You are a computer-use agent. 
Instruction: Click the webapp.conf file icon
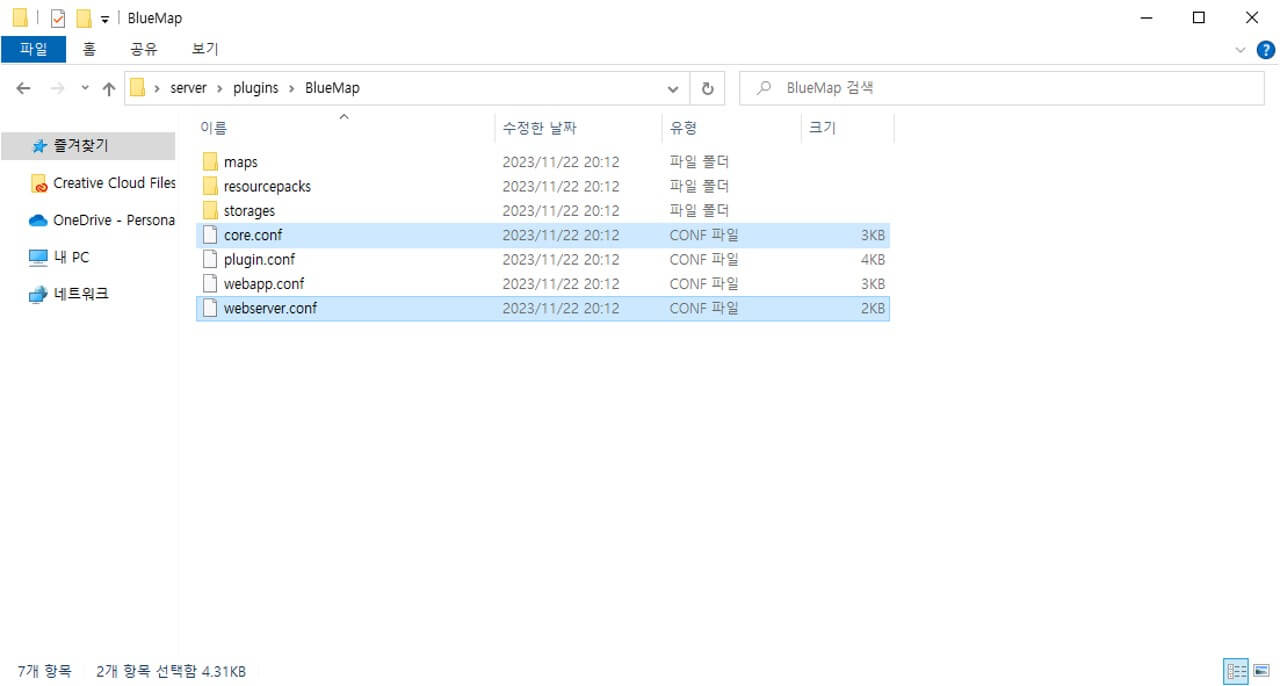click(x=210, y=284)
